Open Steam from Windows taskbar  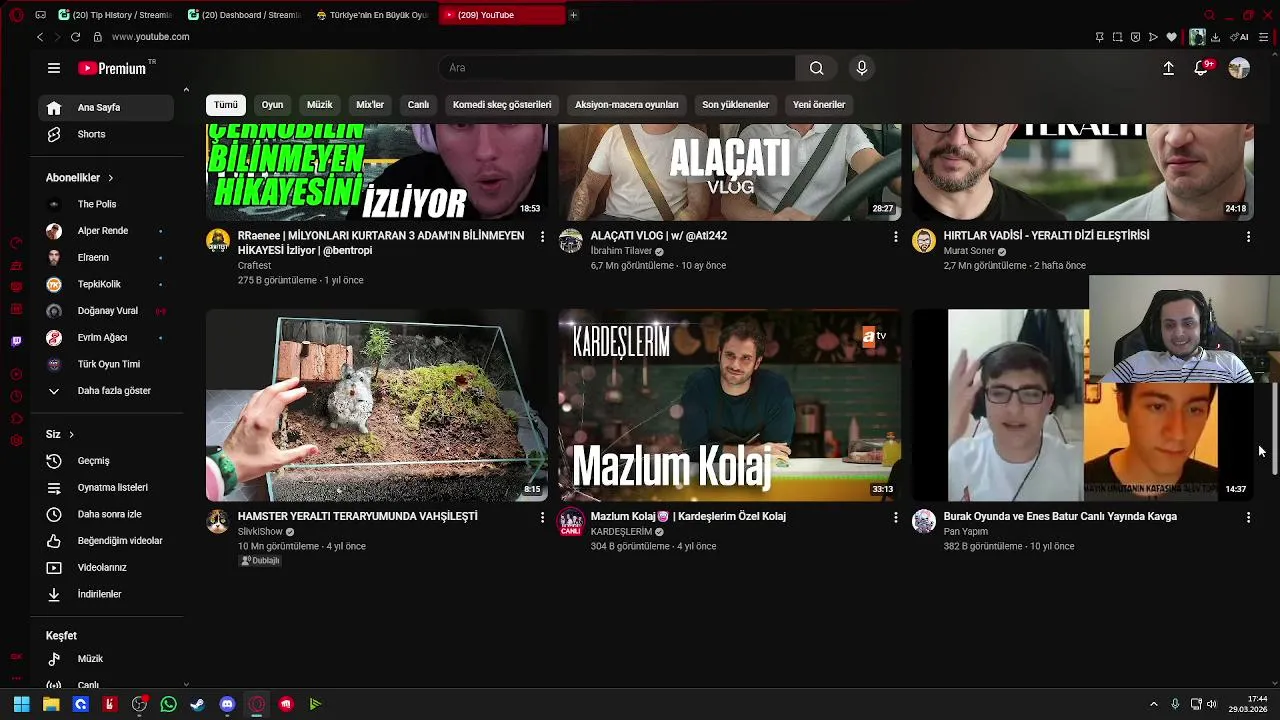click(x=197, y=704)
